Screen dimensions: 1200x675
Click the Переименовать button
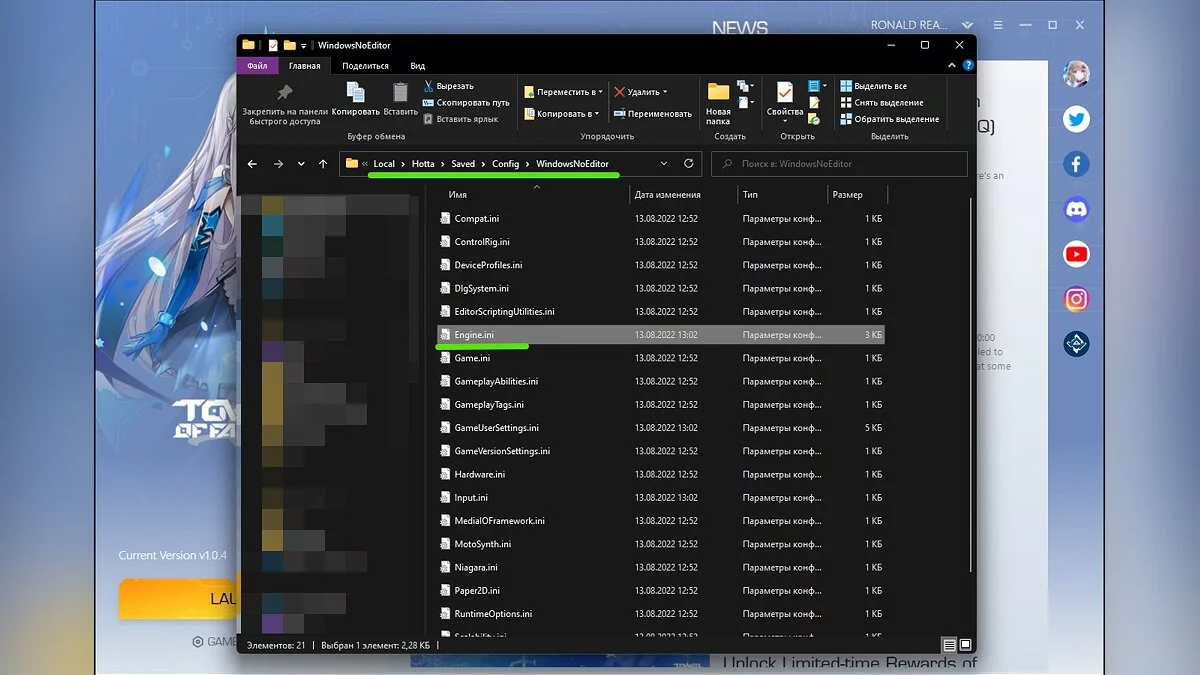tap(654, 114)
